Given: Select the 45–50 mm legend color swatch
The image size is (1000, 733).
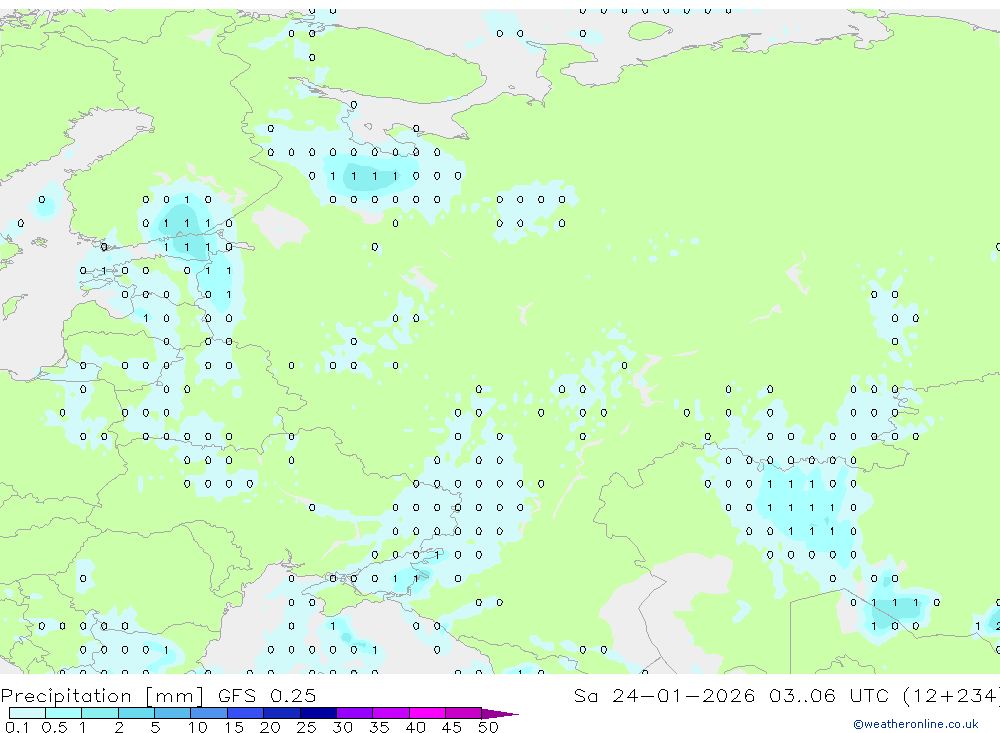Looking at the screenshot, I should [464, 713].
